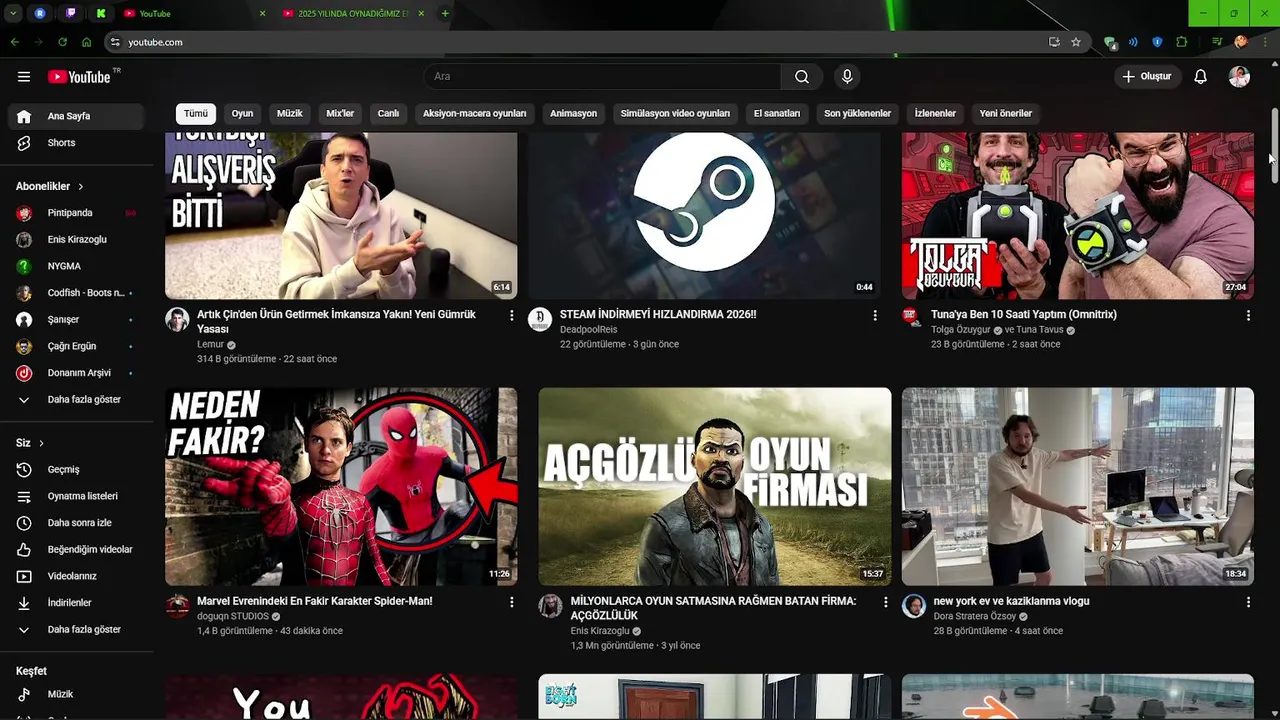
Task: Open Daha sonra izle list
Action: (x=76, y=523)
